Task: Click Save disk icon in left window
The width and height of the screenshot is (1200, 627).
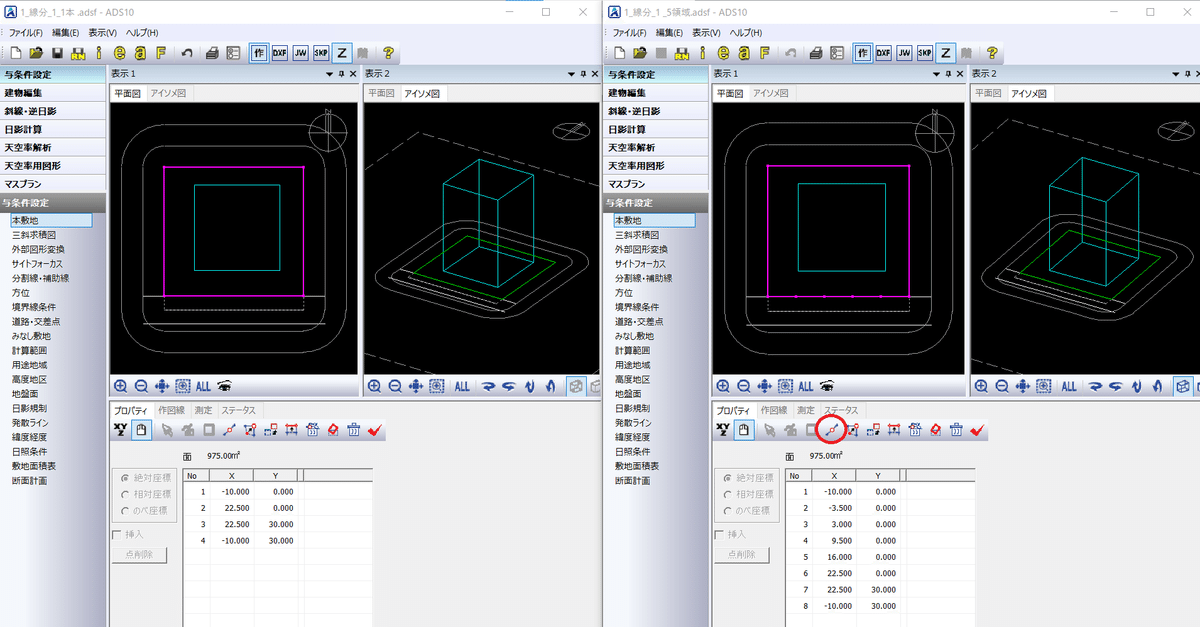Action: [x=58, y=53]
